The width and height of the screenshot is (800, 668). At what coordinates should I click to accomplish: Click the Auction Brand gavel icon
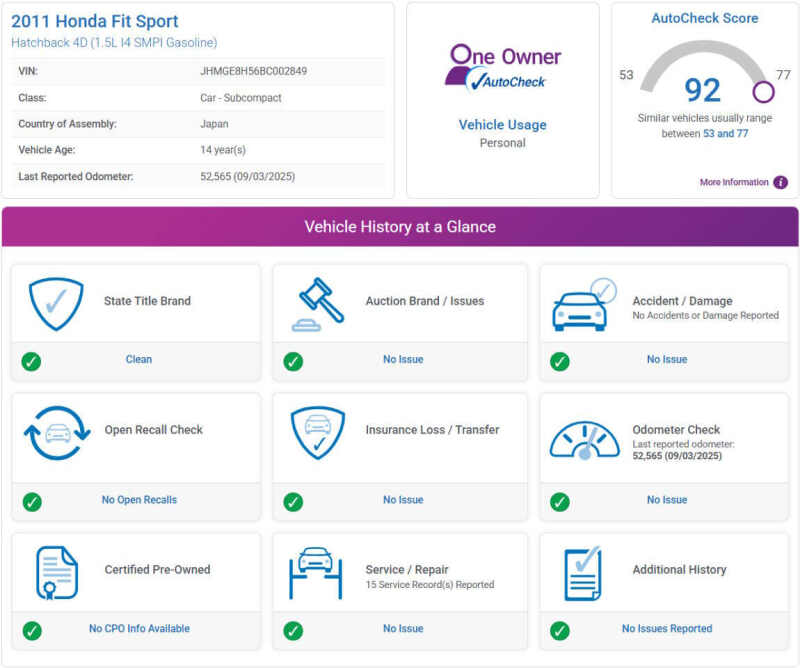pyautogui.click(x=318, y=303)
